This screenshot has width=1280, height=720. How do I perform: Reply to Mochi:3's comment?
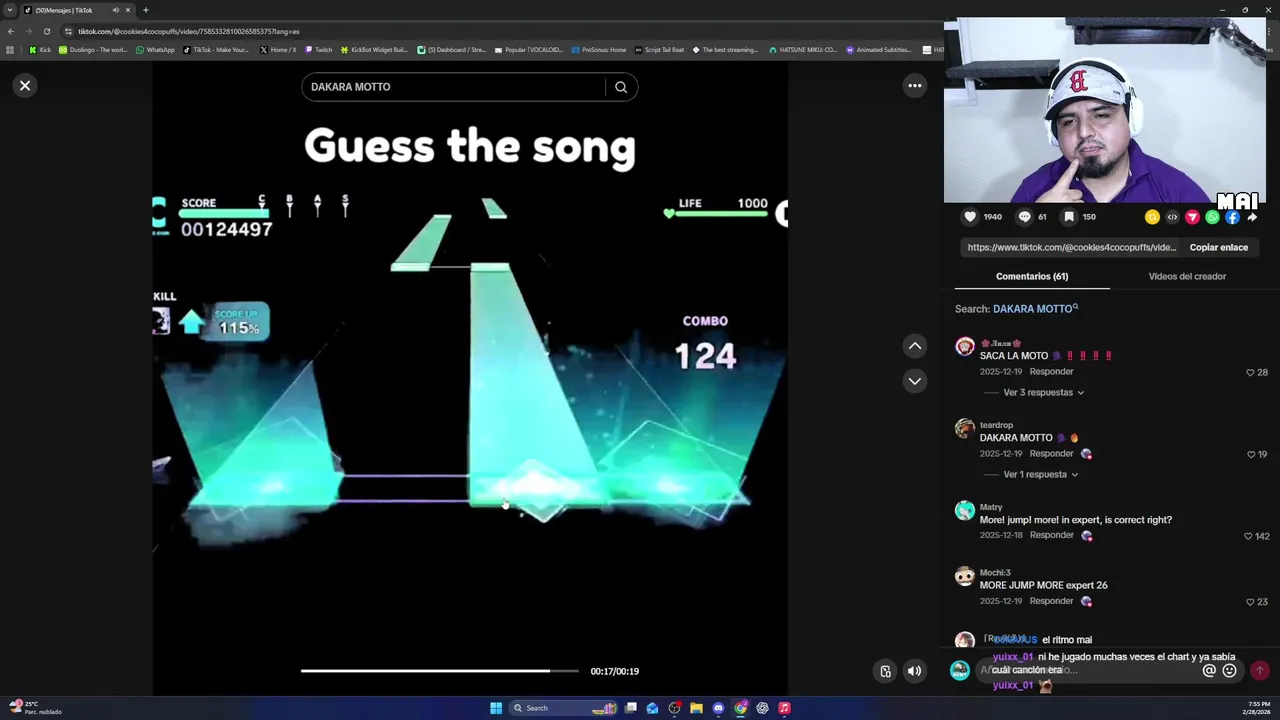pyautogui.click(x=1051, y=601)
